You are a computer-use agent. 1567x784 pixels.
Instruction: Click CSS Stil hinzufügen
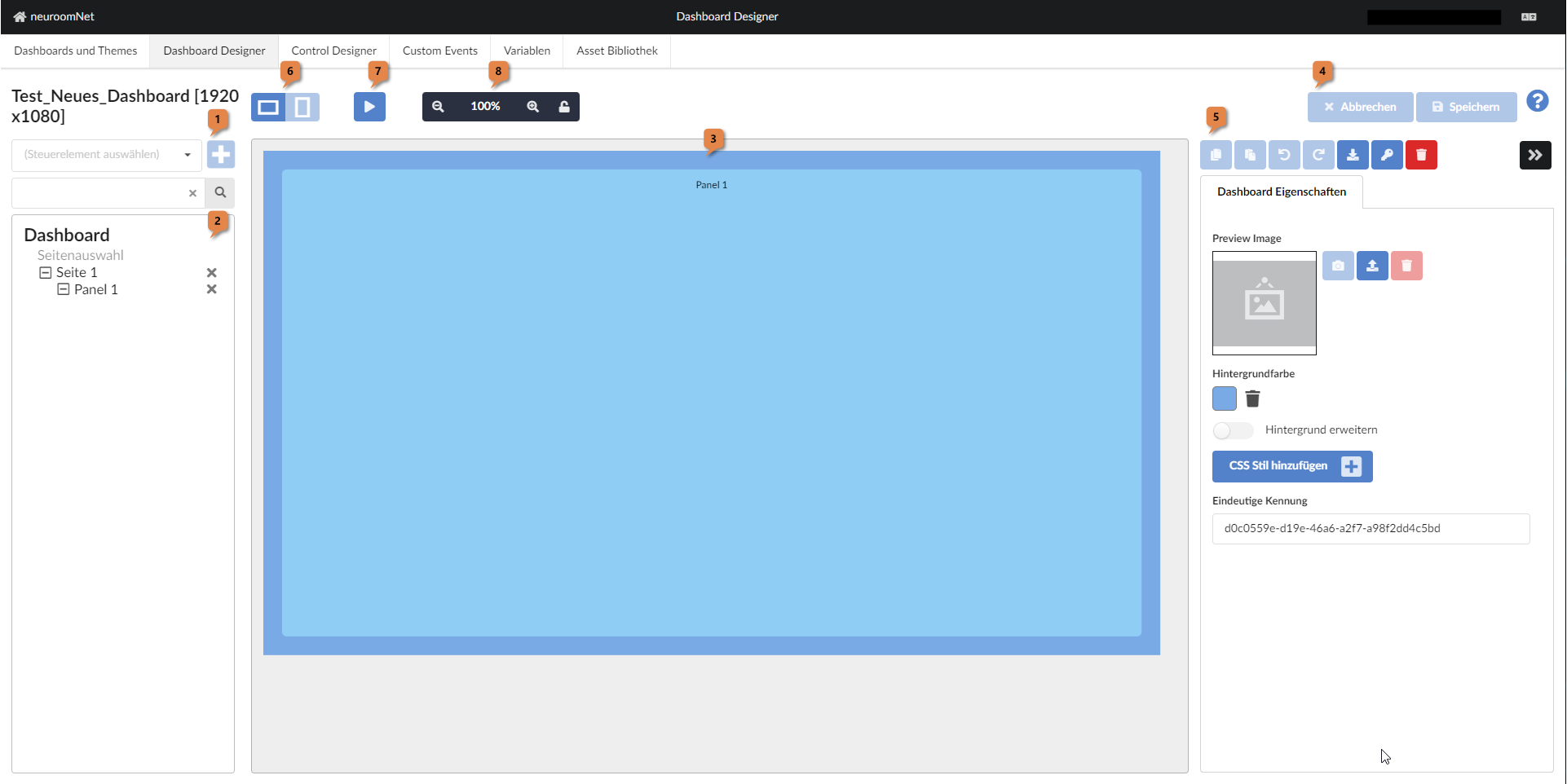pos(1291,466)
